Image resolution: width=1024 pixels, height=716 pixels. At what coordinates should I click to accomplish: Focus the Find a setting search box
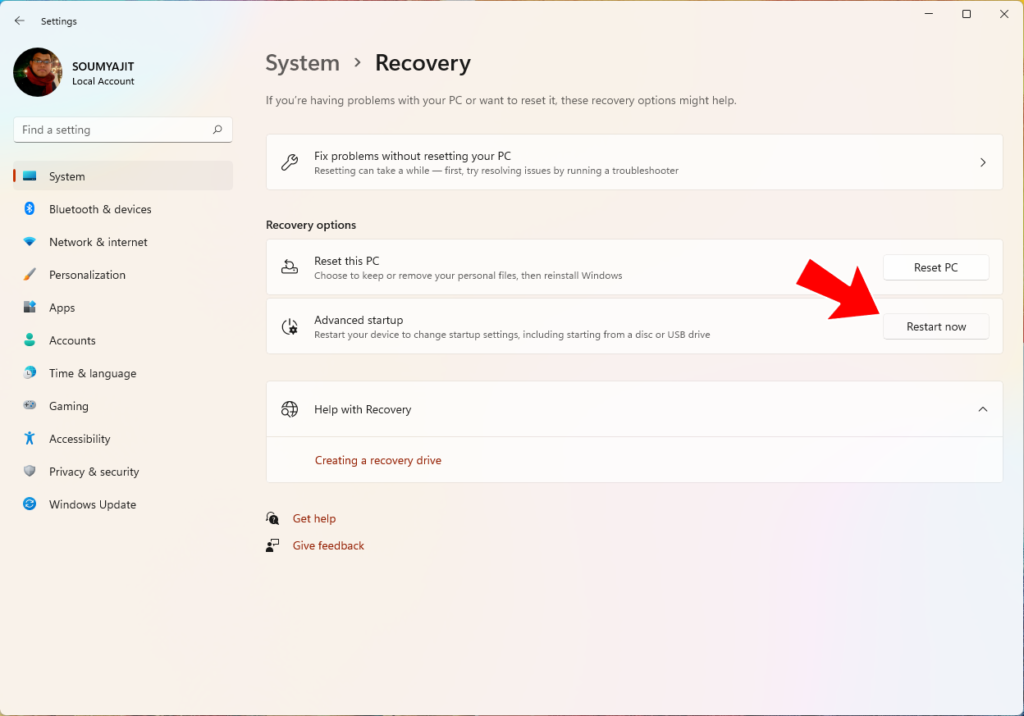pyautogui.click(x=123, y=129)
